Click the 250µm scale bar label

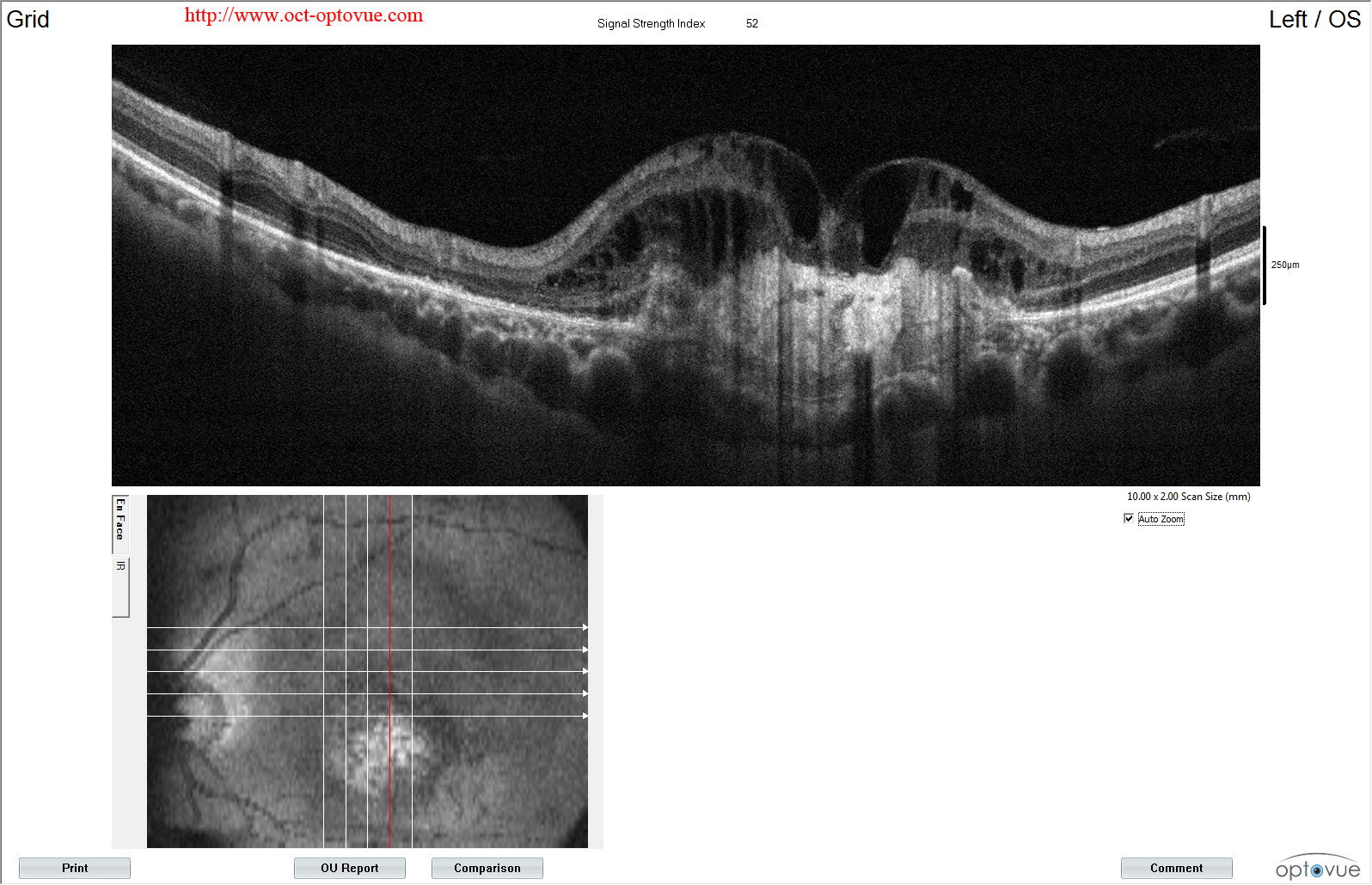pos(1285,265)
